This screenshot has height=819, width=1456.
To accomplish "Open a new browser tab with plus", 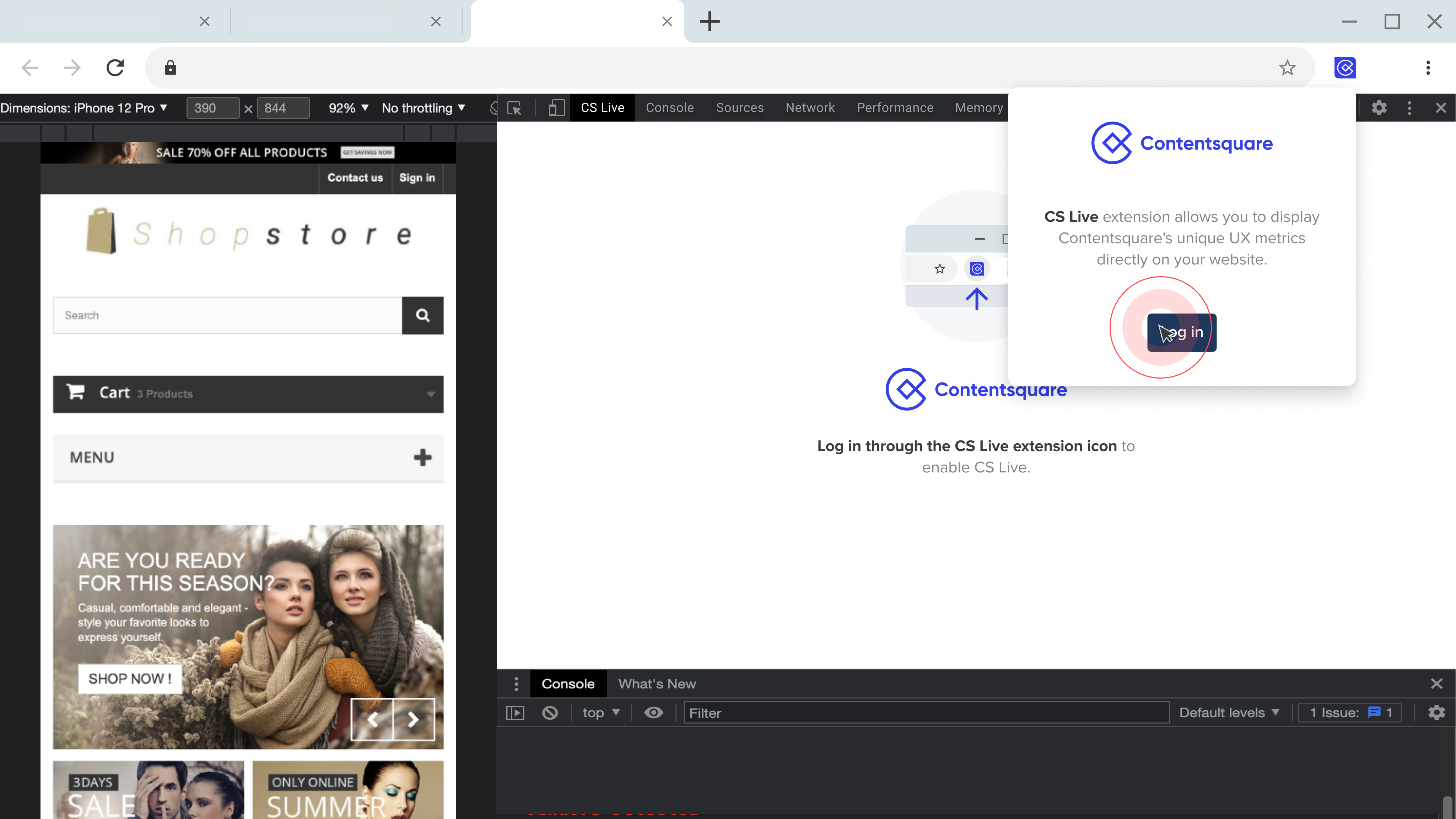I will click(710, 21).
